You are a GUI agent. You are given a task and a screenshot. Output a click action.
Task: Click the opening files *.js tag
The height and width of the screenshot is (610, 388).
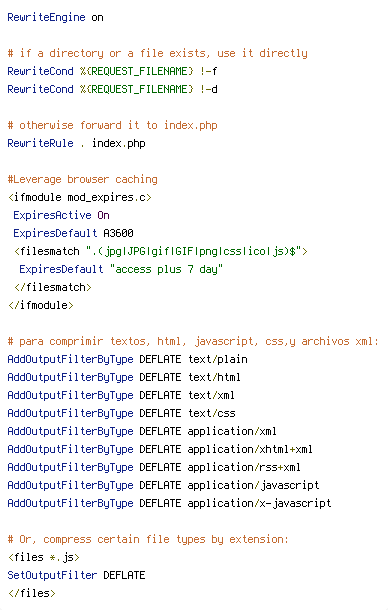coord(44,557)
